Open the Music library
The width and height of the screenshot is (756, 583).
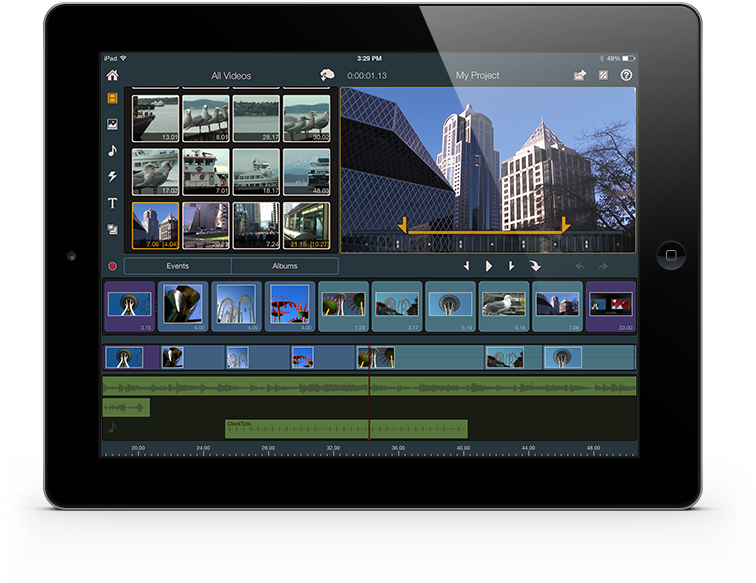click(x=112, y=151)
